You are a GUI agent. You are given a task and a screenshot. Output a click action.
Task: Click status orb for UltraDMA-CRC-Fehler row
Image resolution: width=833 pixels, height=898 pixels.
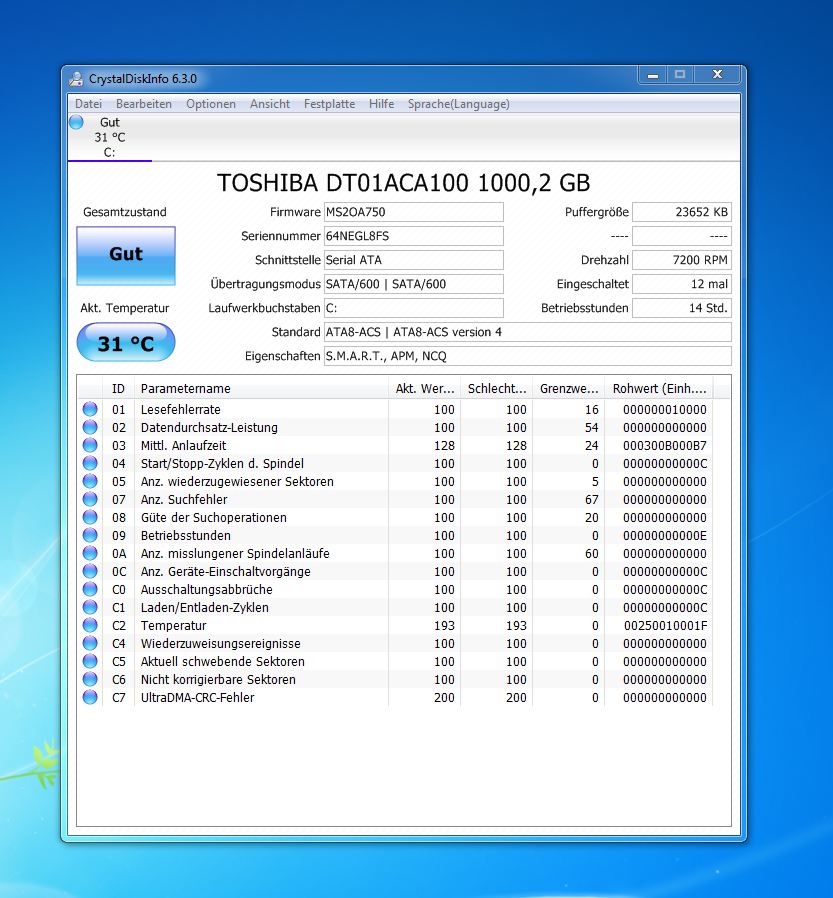[x=90, y=697]
